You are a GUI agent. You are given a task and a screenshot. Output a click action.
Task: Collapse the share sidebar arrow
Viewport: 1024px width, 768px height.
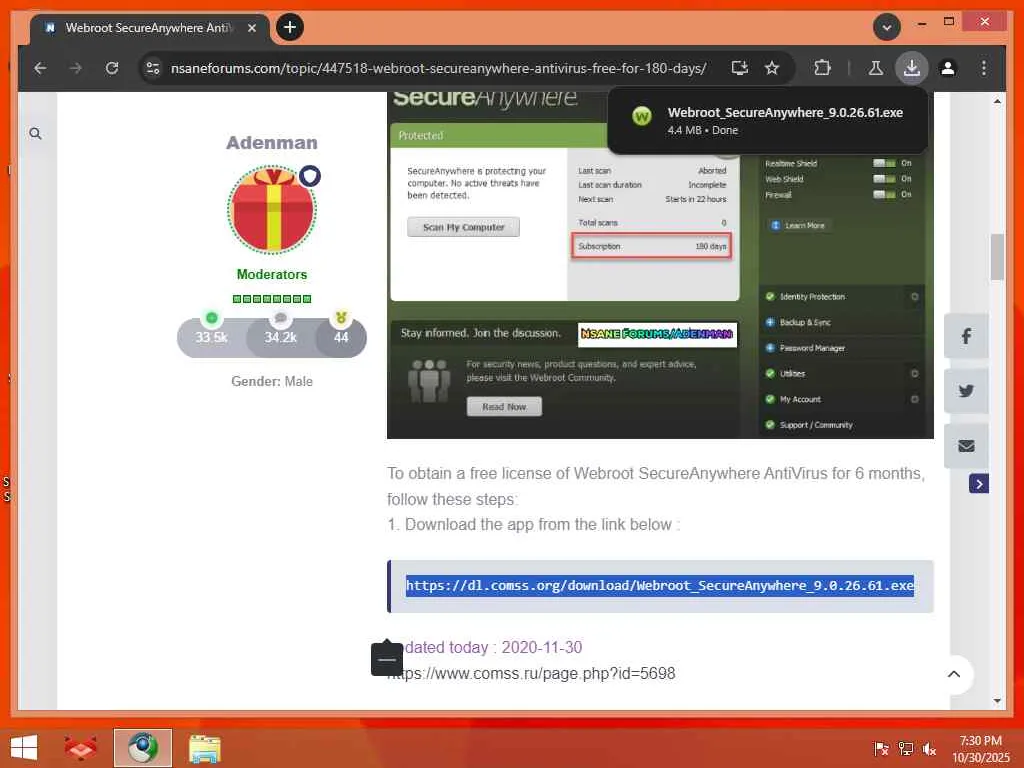(978, 484)
